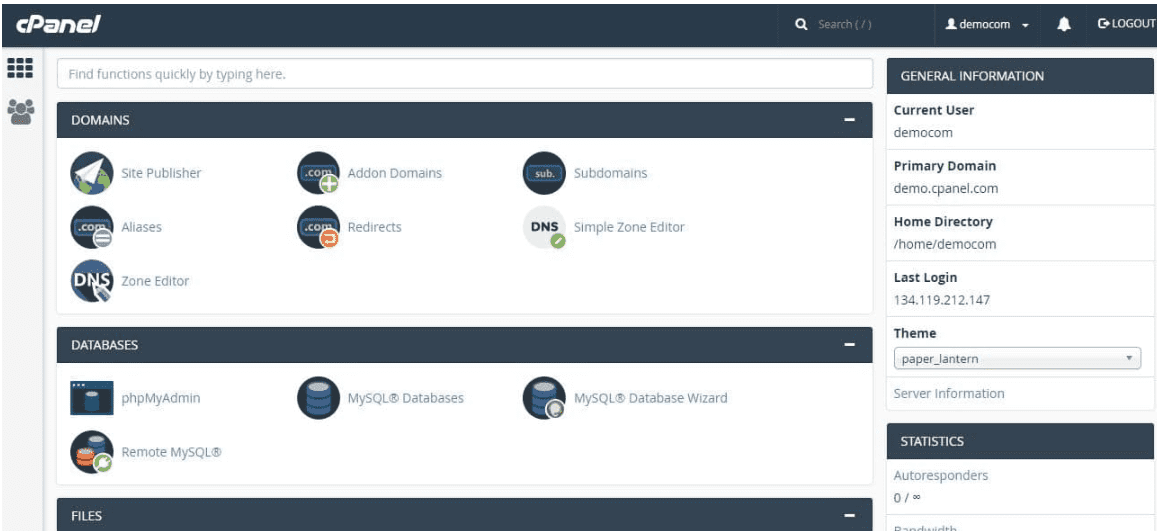Screen dimensions: 1157x531
Task: Open the Subdomains icon
Action: tap(544, 173)
